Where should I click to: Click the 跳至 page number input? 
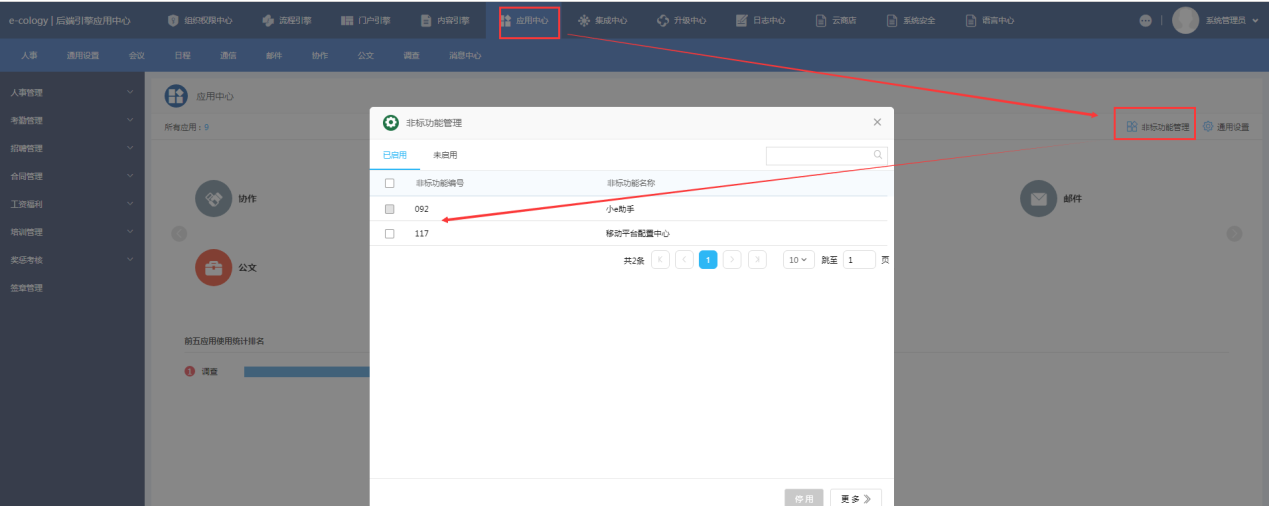[x=859, y=260]
